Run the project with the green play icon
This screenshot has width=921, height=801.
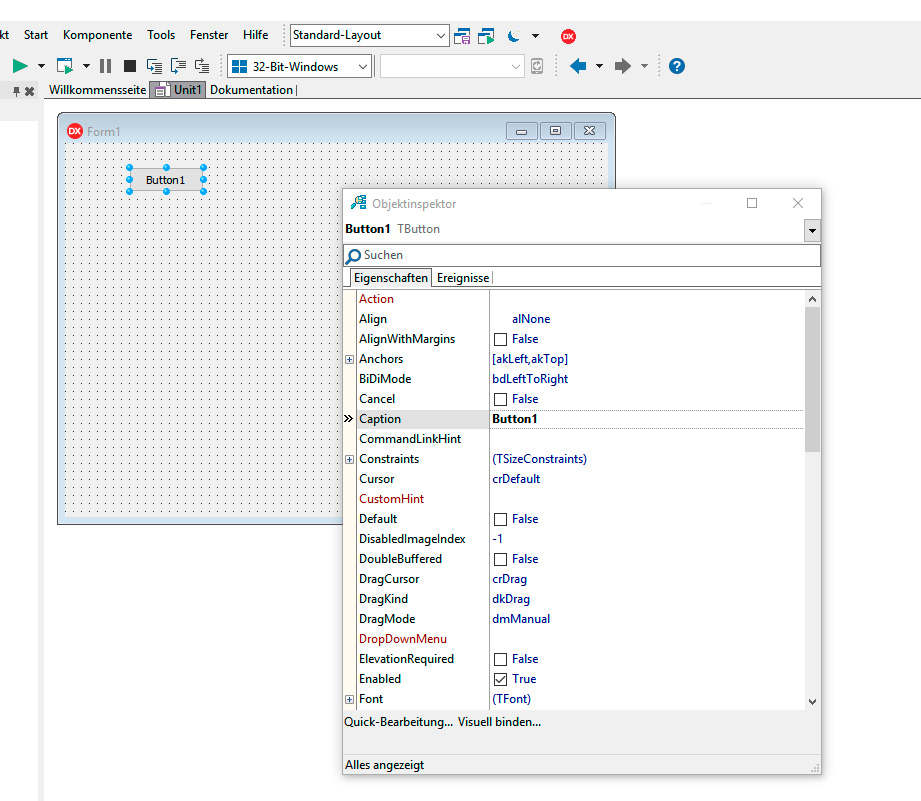[20, 66]
